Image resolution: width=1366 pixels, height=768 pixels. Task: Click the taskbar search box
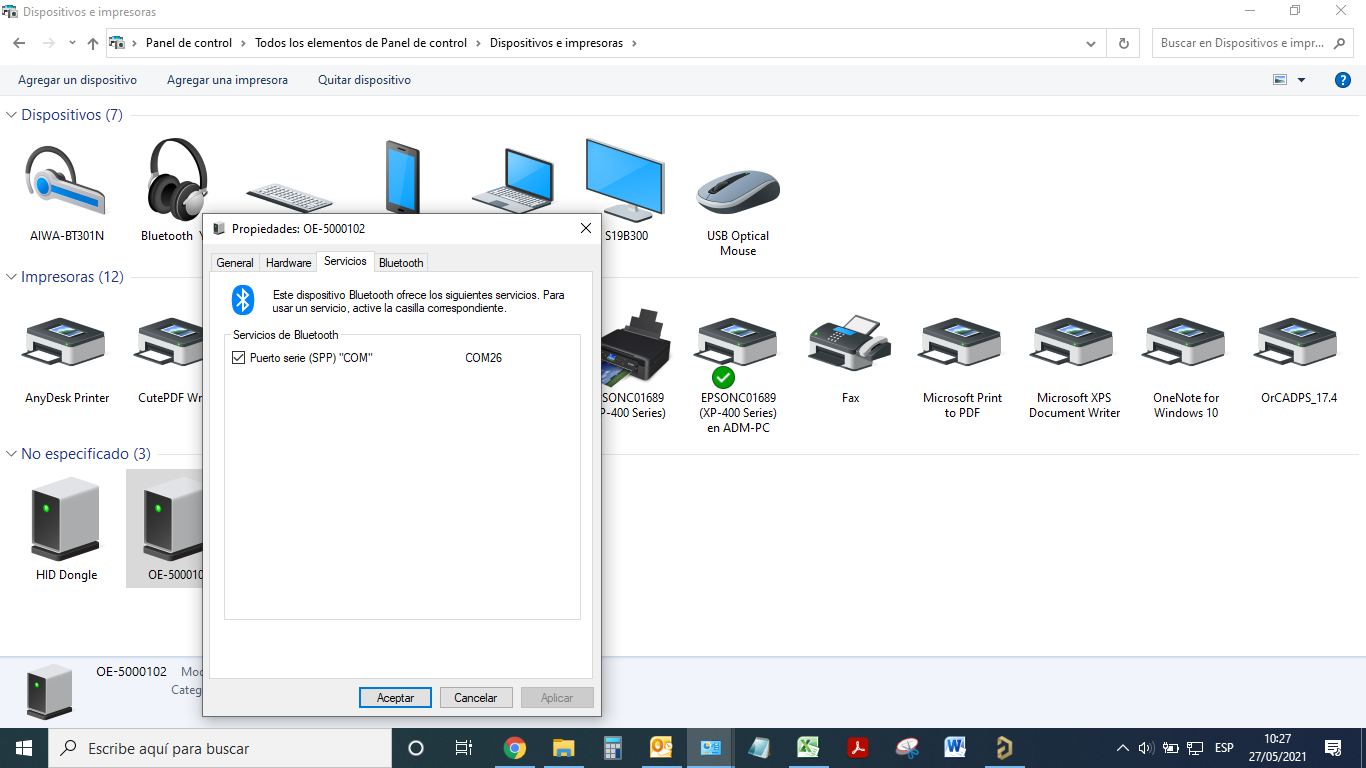tap(220, 748)
